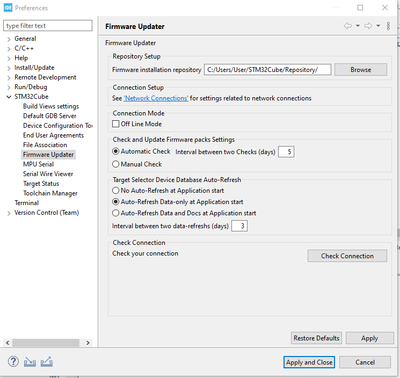The width and height of the screenshot is (400, 378).
Task: Click the horizontal scrollbar under the tree
Action: 48,343
